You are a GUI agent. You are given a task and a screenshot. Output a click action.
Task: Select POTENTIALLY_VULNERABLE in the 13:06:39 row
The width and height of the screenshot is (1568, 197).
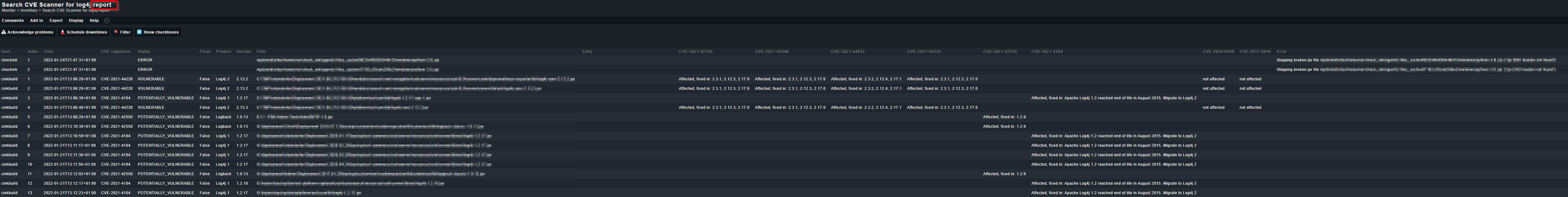pyautogui.click(x=165, y=98)
